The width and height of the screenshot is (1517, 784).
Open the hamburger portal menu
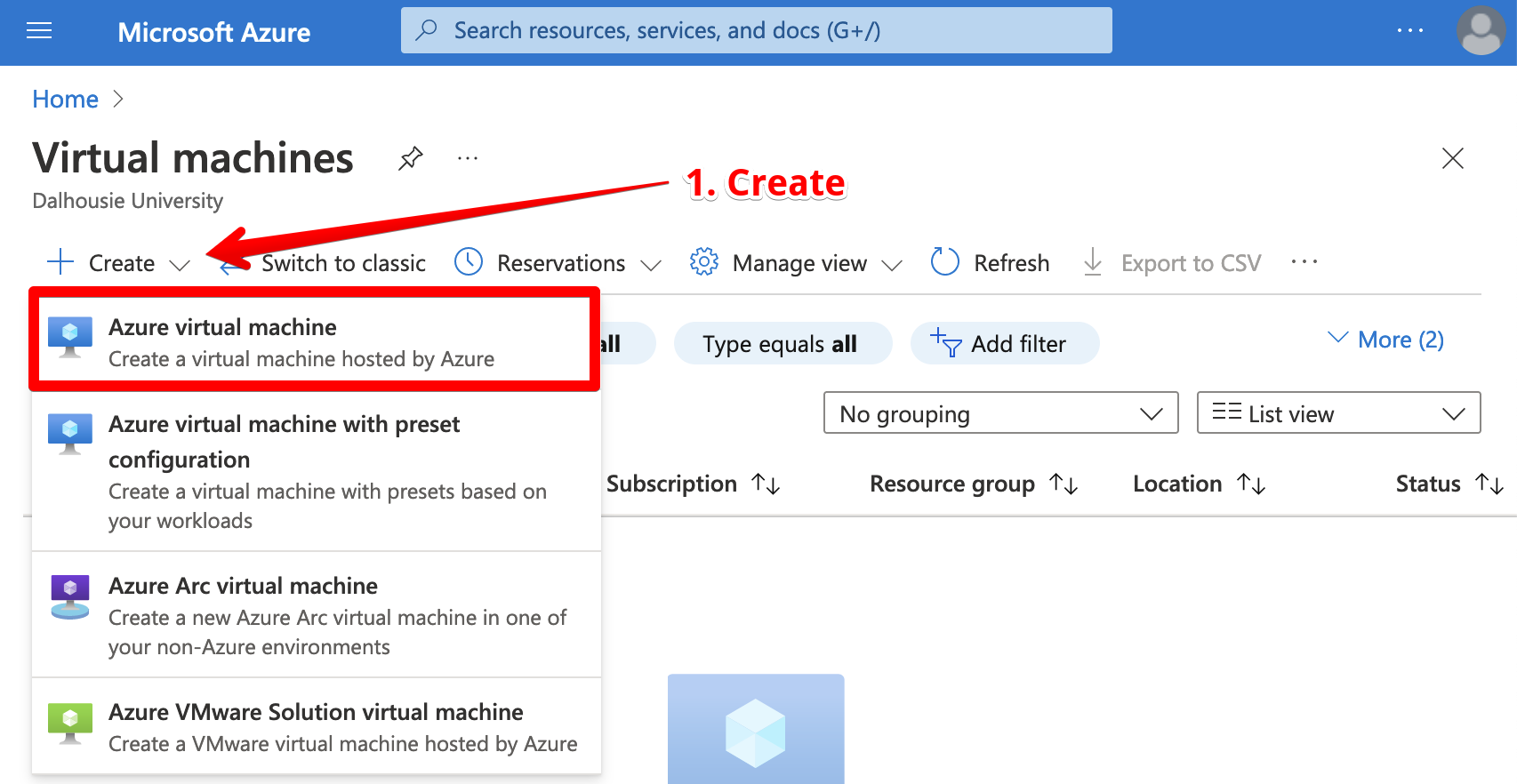[39, 32]
